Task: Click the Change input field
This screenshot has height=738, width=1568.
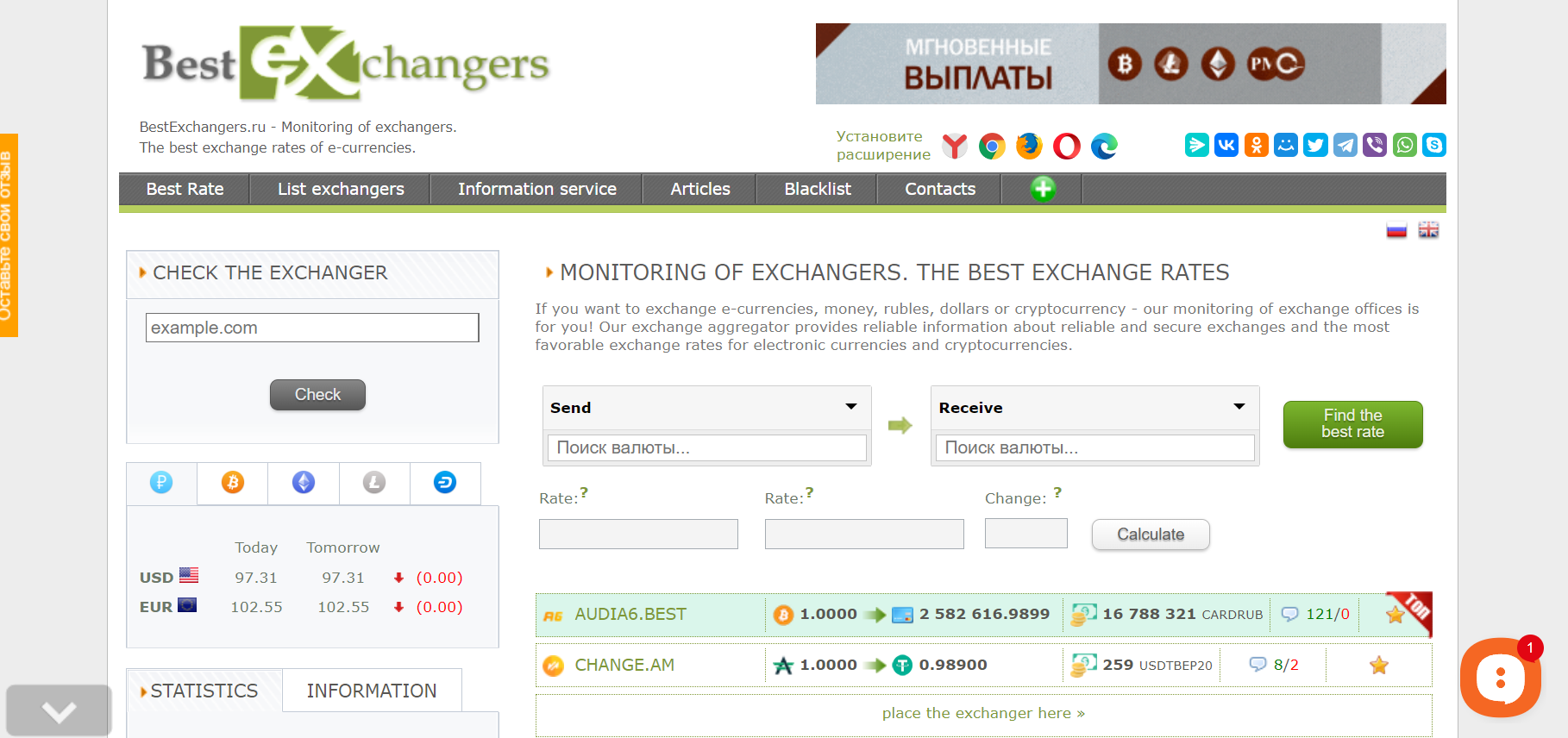Action: click(x=1026, y=533)
